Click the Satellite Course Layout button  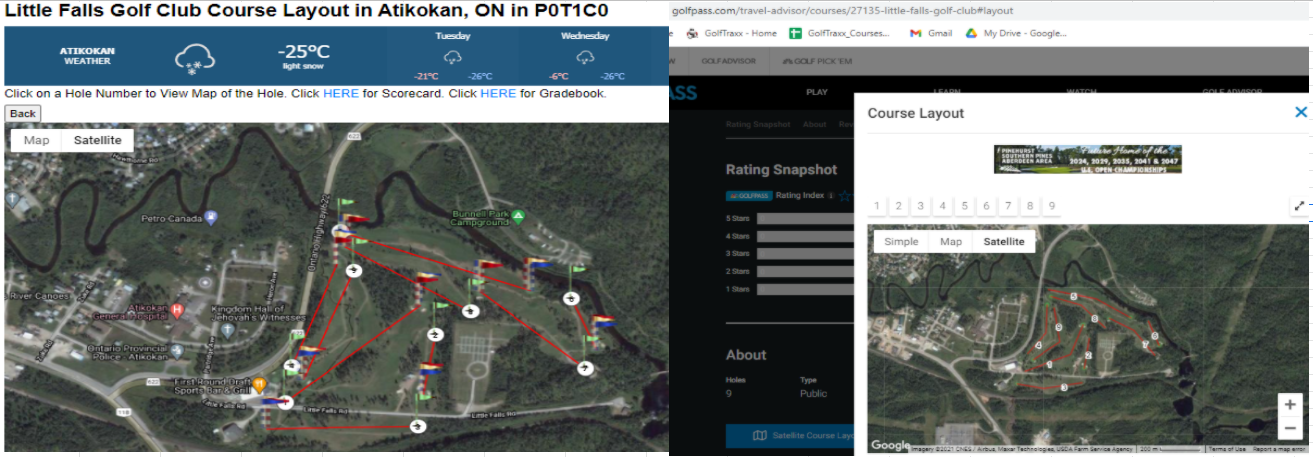tap(789, 435)
